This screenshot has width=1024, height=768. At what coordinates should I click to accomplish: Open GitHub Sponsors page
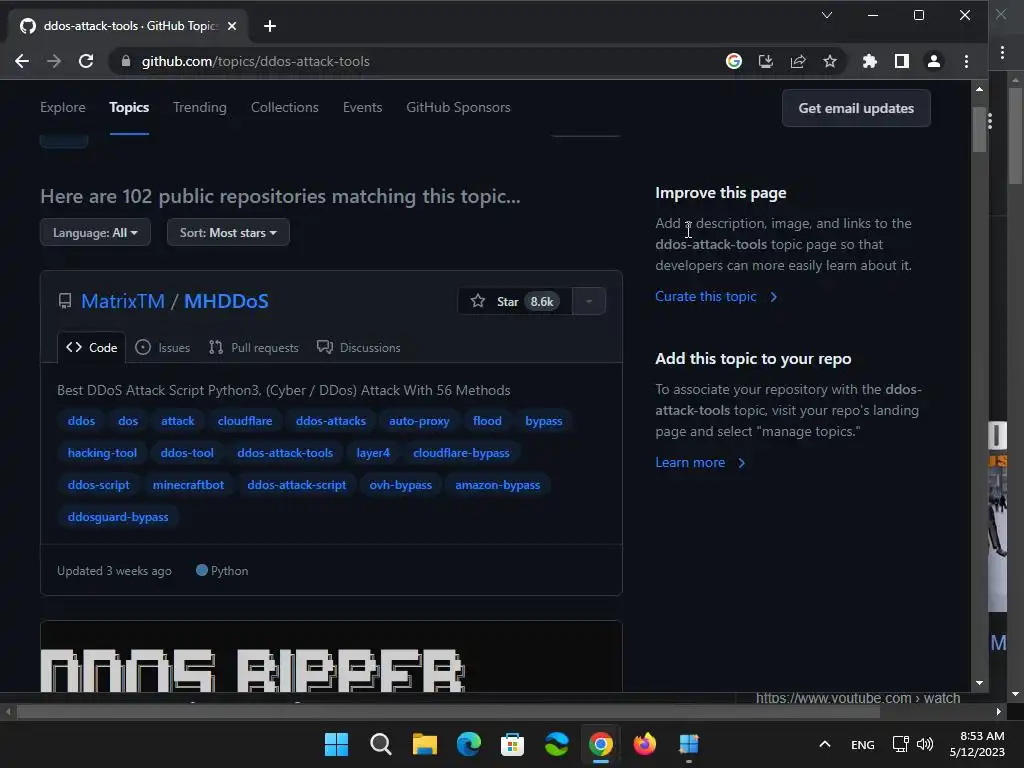tap(458, 107)
